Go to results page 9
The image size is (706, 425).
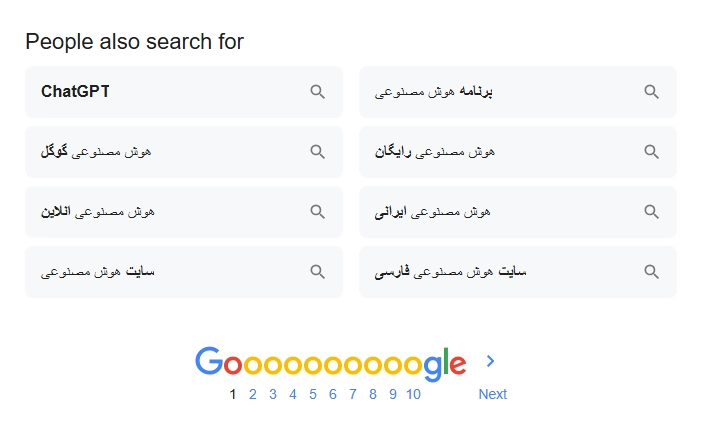[x=392, y=394]
